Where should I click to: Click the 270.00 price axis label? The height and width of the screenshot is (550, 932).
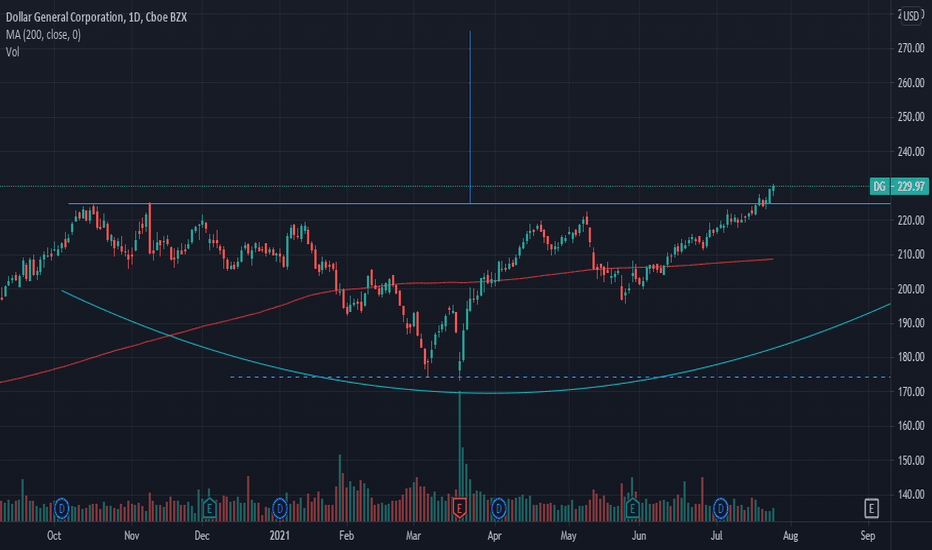[x=911, y=48]
